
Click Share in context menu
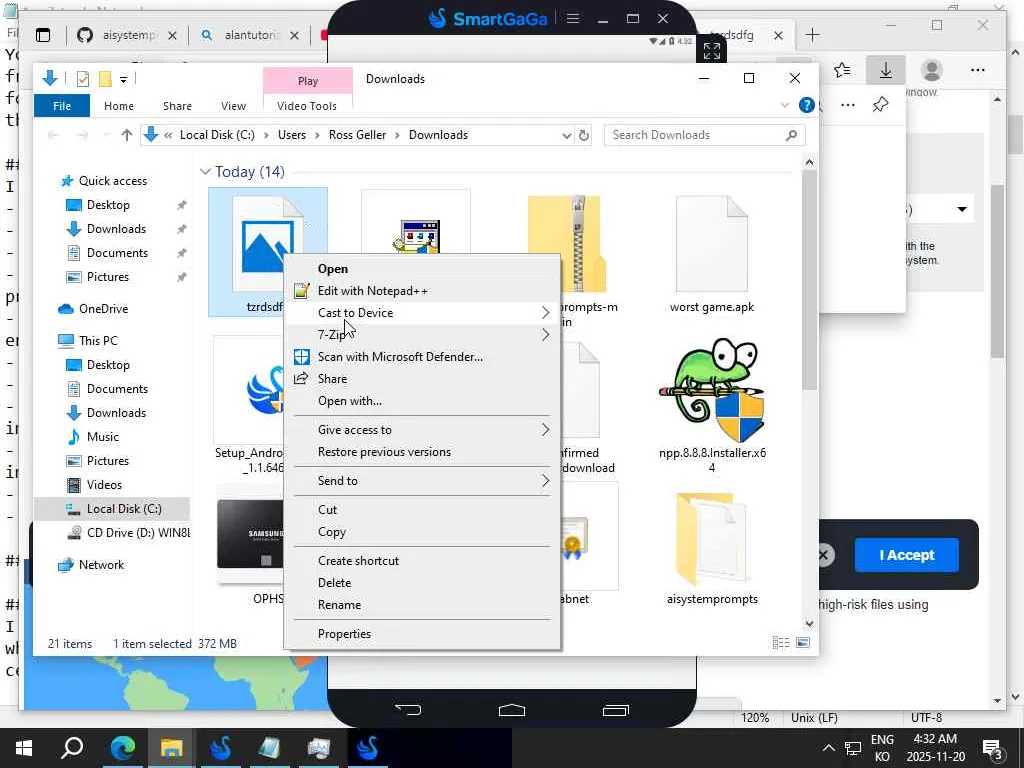tap(332, 379)
